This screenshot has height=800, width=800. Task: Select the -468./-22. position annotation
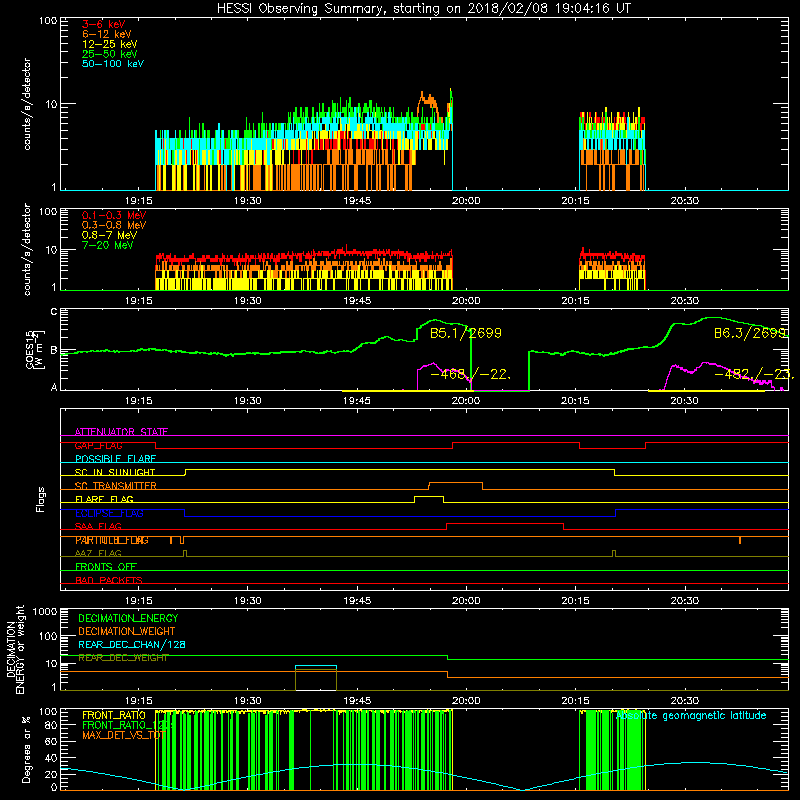coord(470,374)
